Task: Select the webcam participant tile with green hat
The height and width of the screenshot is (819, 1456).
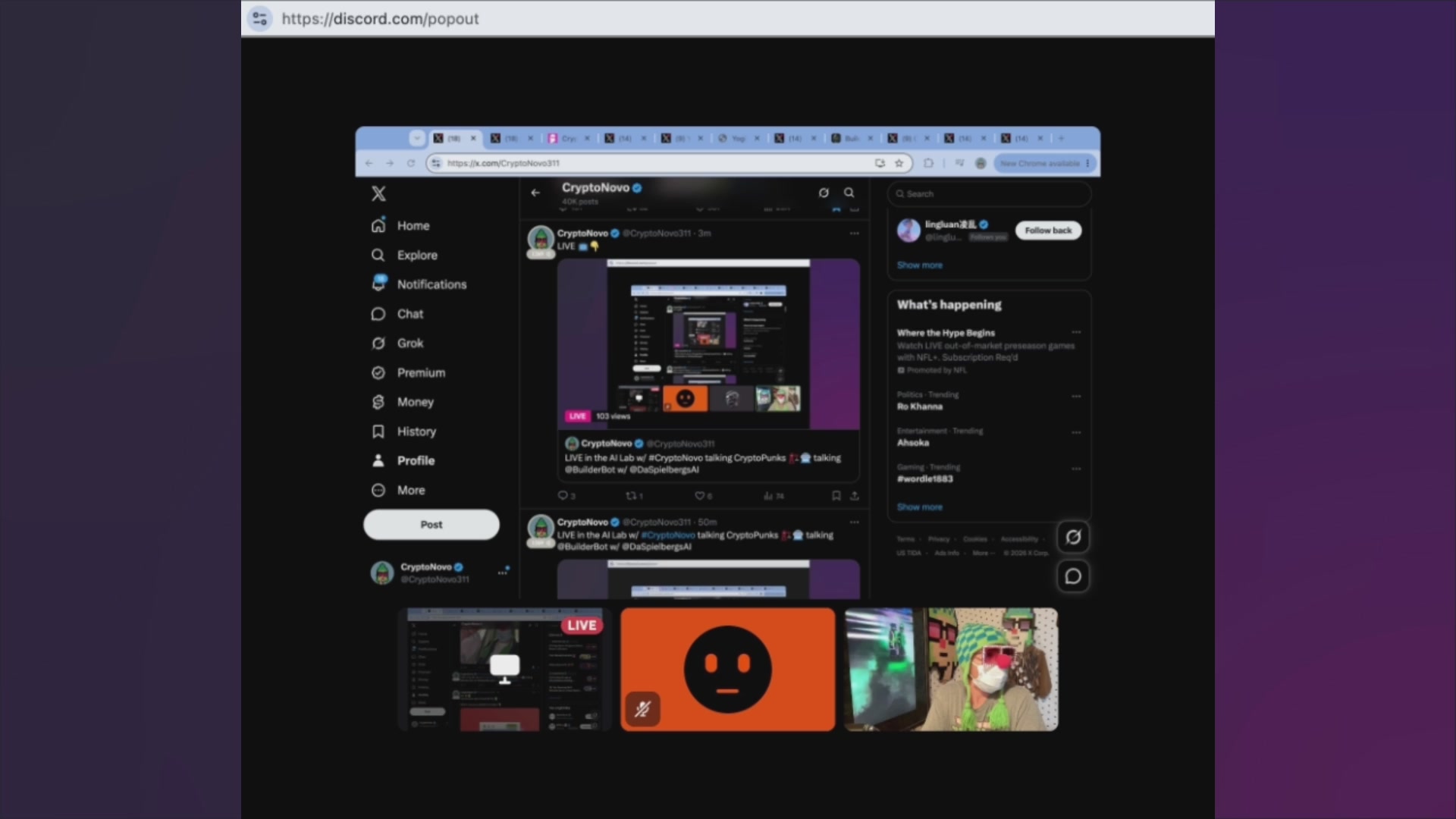Action: [951, 670]
